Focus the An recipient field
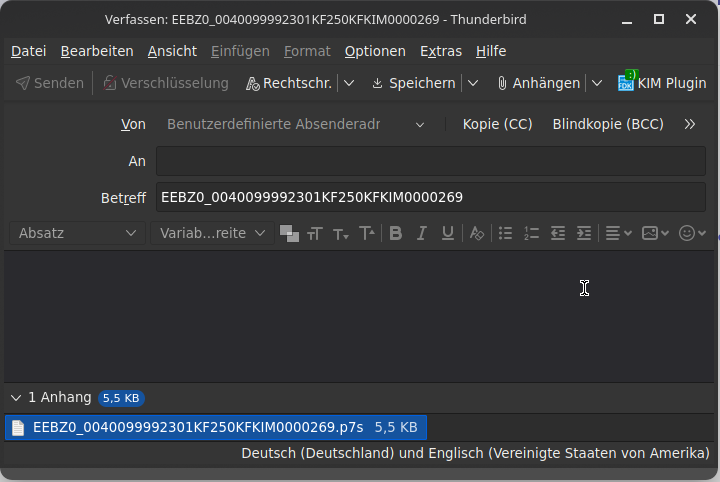The width and height of the screenshot is (720, 482). coord(431,161)
